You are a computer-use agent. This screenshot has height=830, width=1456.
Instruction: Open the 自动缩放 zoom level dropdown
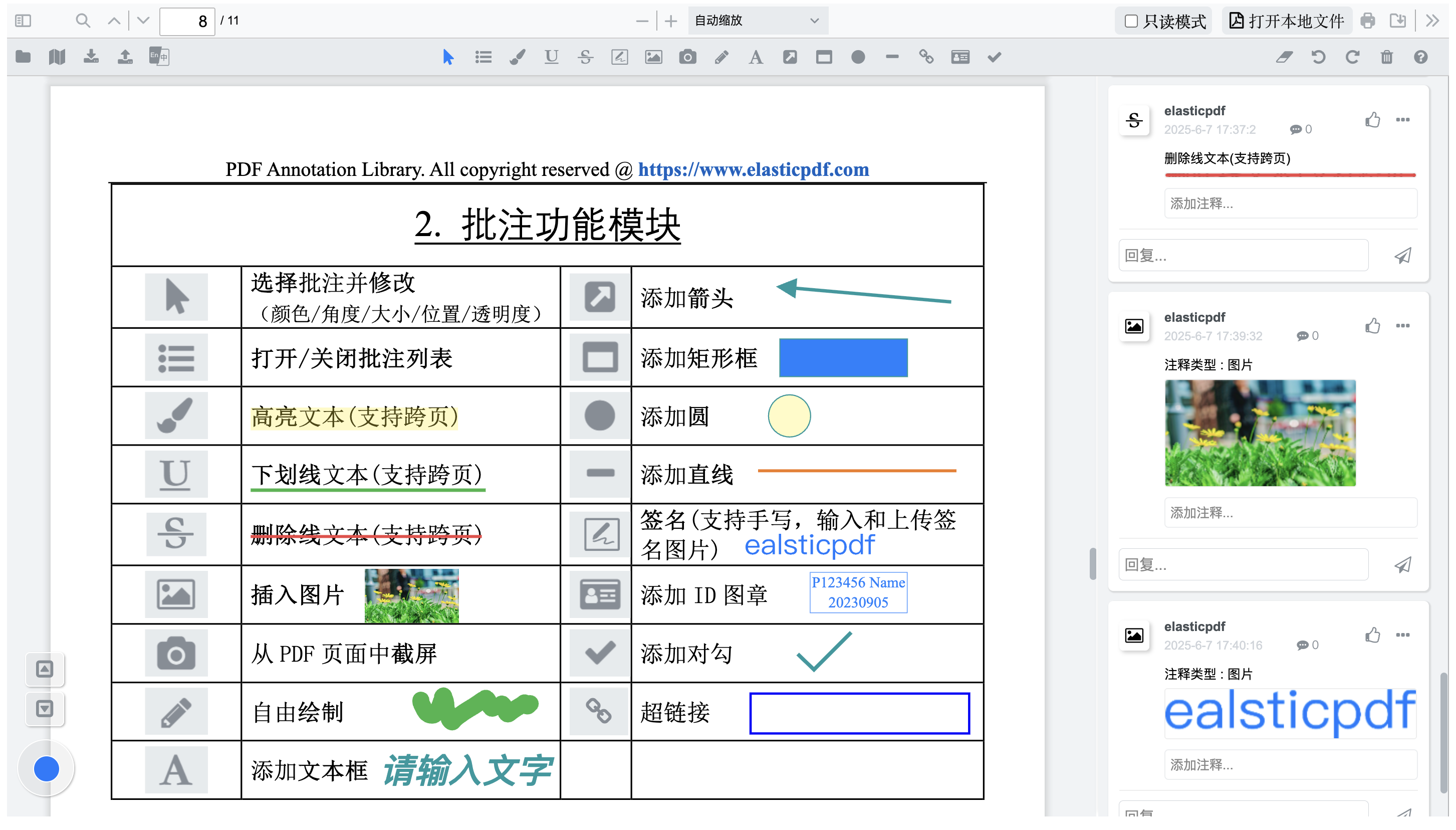pyautogui.click(x=758, y=21)
